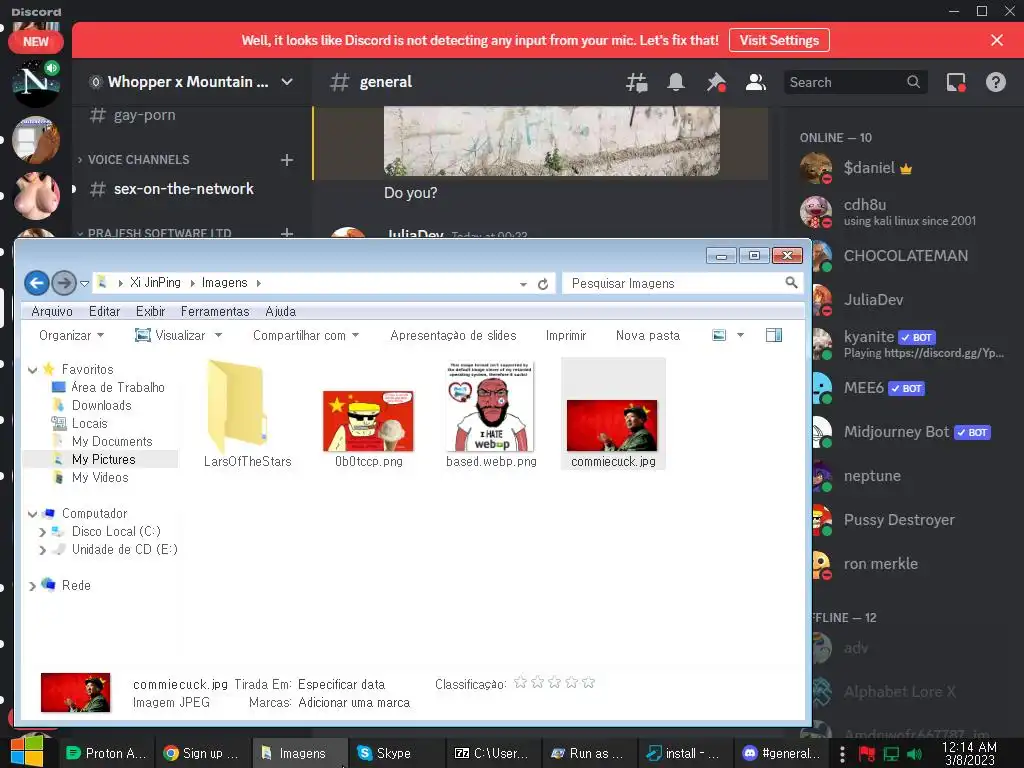Viewport: 1024px width, 768px height.
Task: Start Apresentação de slides
Action: (x=453, y=336)
